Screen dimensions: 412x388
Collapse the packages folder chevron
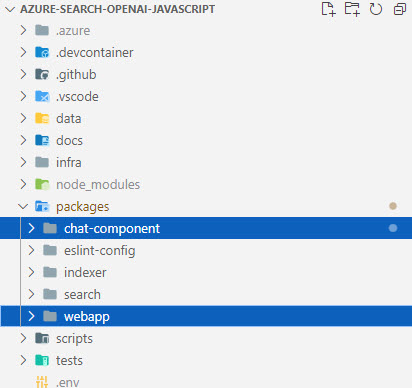[23, 206]
